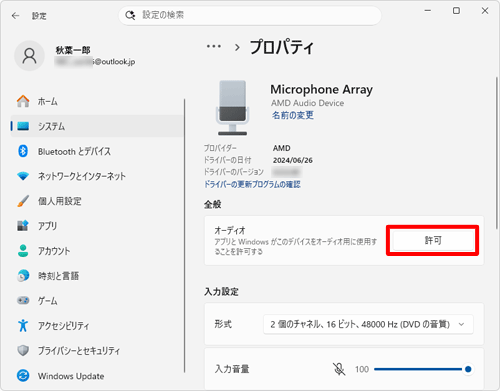Open the breadcrumb ellipsis menu
Screen dimensions: 500x391
214,46
